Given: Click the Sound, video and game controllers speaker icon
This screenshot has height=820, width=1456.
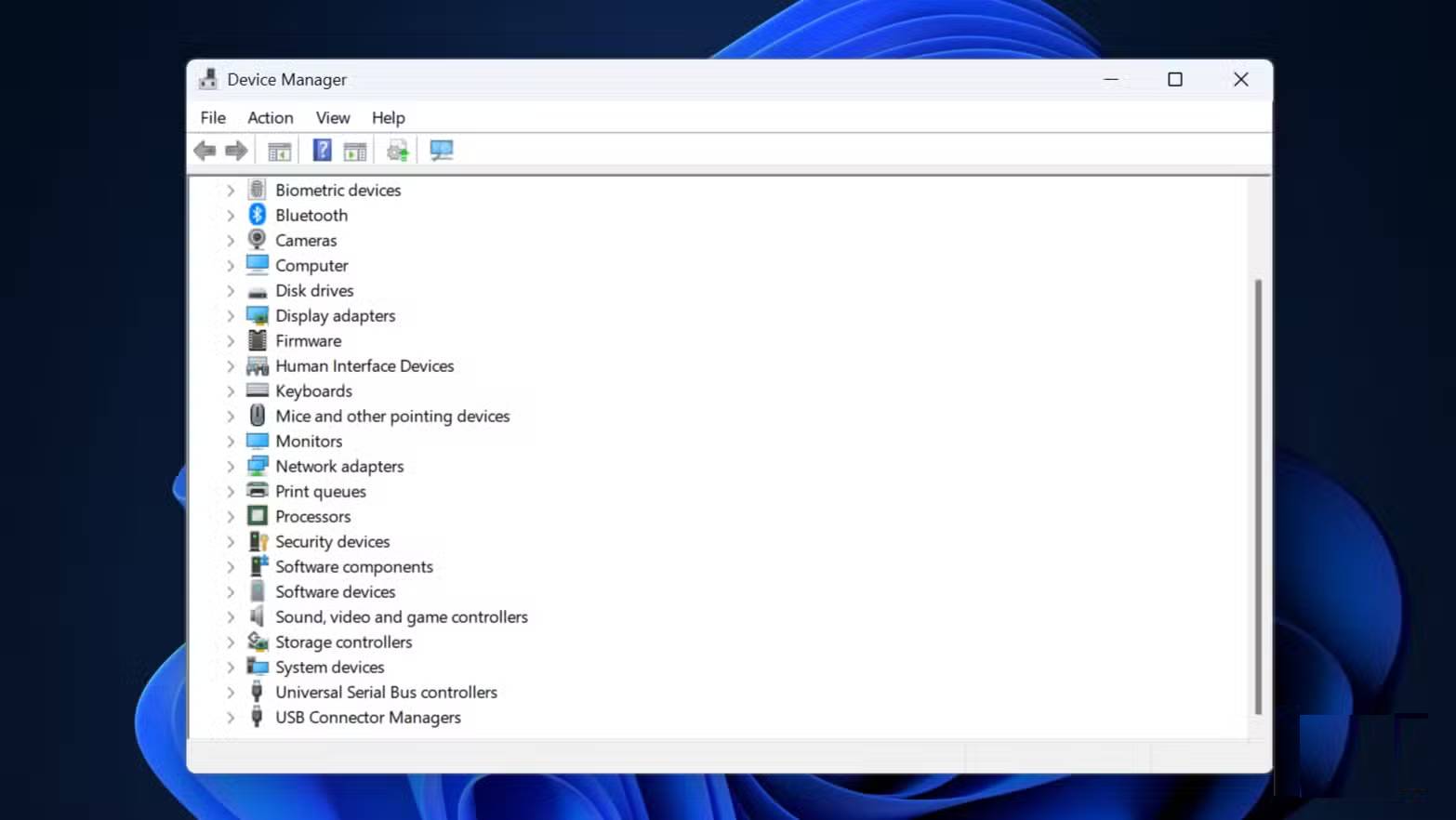Looking at the screenshot, I should click(x=258, y=616).
